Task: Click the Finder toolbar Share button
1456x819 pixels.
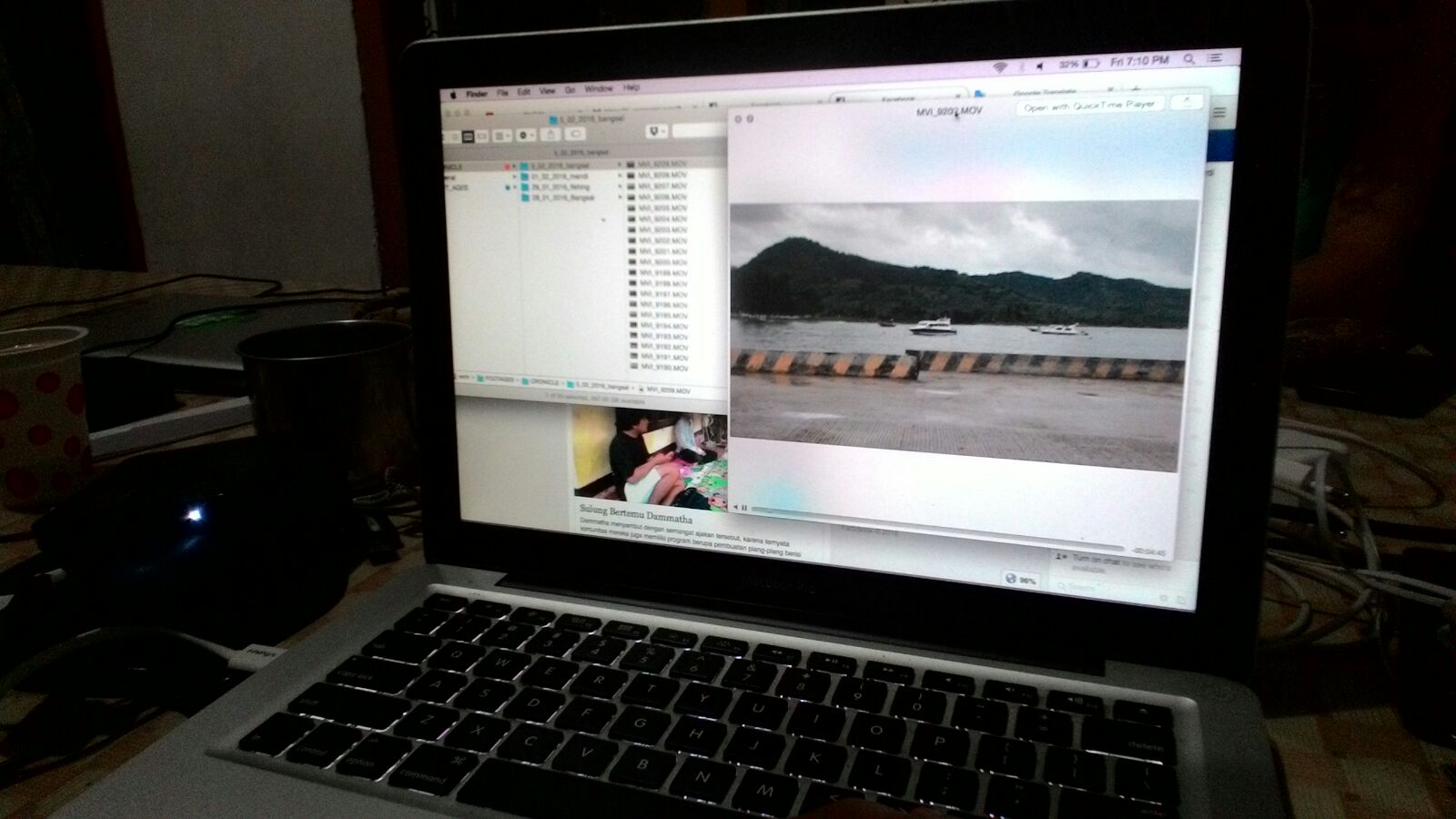Action: pos(551,134)
